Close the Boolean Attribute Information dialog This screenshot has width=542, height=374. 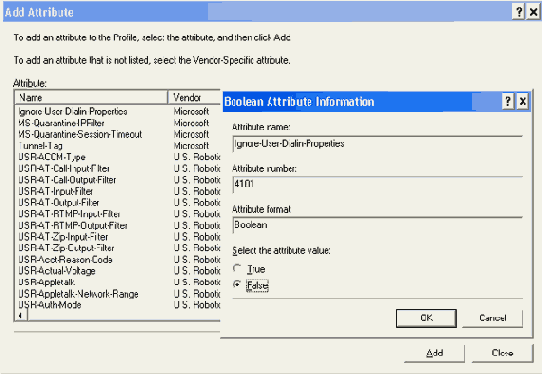point(523,102)
